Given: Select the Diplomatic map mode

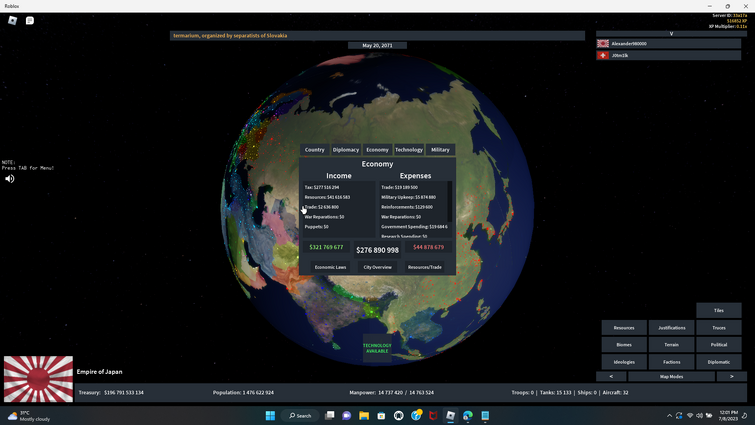Looking at the screenshot, I should [x=718, y=362].
